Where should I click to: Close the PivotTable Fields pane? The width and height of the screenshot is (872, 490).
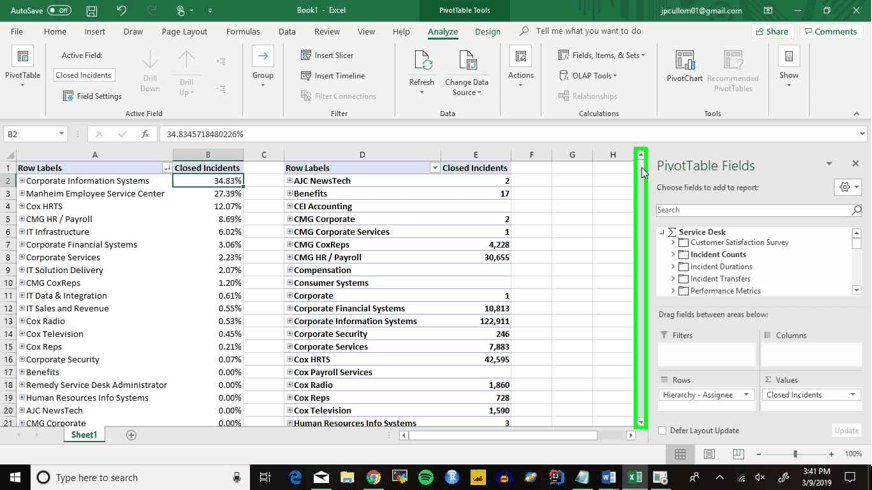pyautogui.click(x=855, y=164)
